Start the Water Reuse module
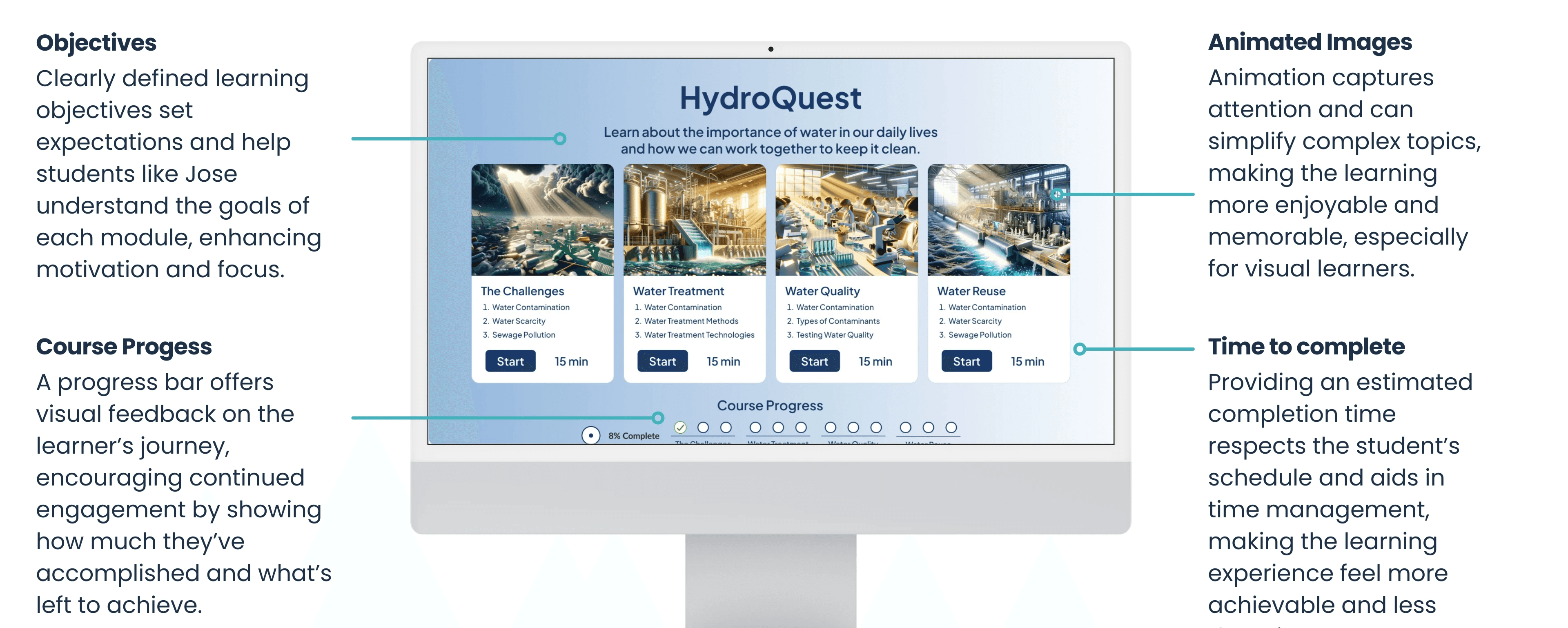The height and width of the screenshot is (628, 1568). 967,361
